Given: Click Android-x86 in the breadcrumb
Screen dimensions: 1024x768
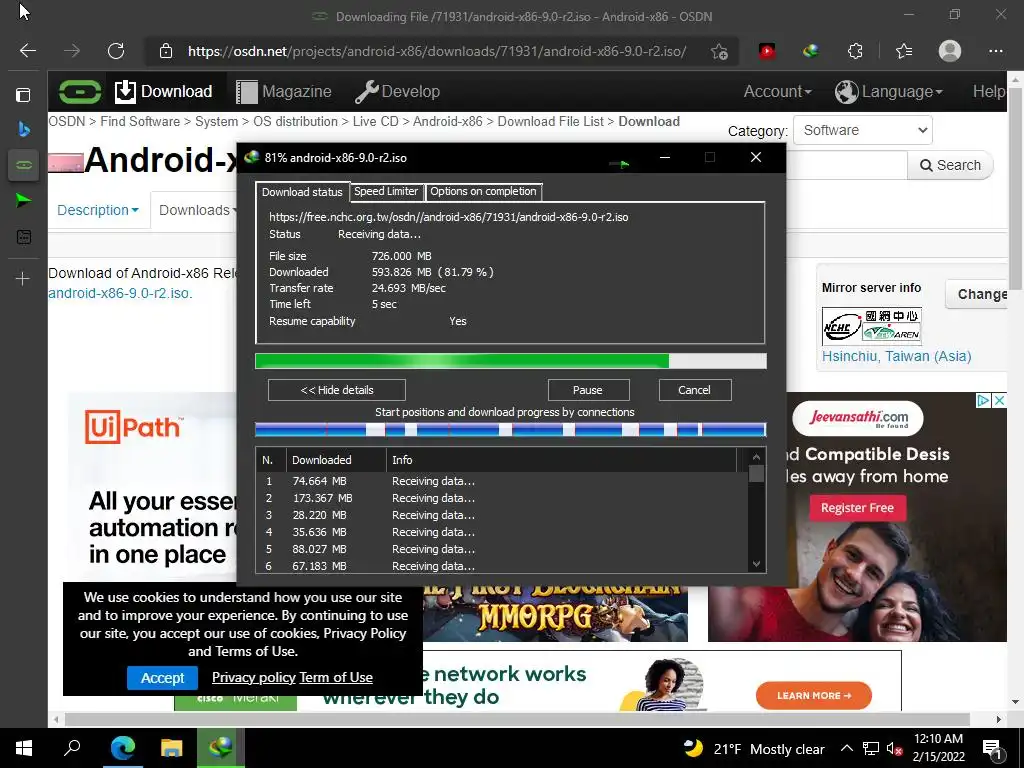Looking at the screenshot, I should pos(447,121).
